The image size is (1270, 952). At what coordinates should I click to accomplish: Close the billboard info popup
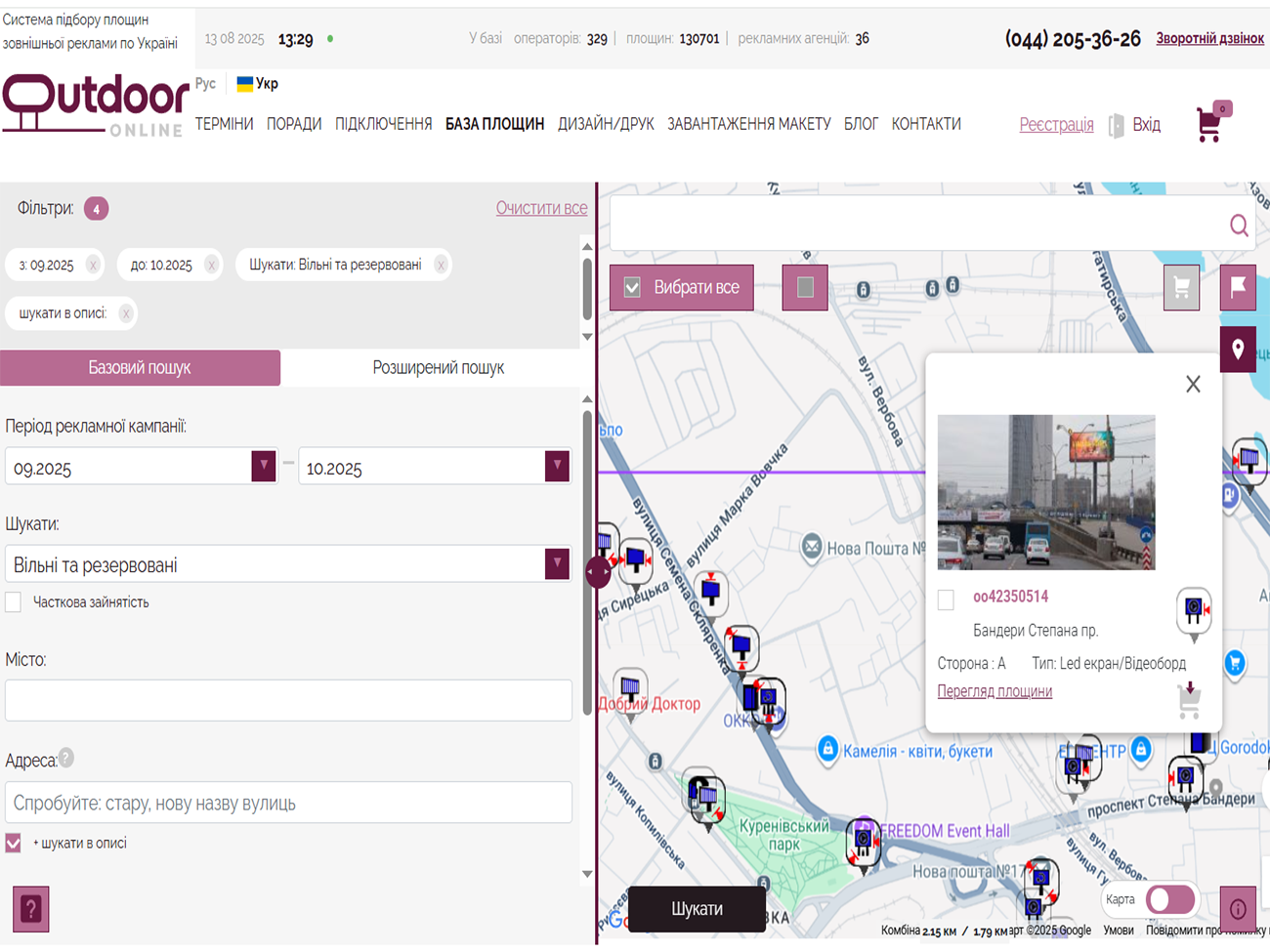[x=1193, y=385]
